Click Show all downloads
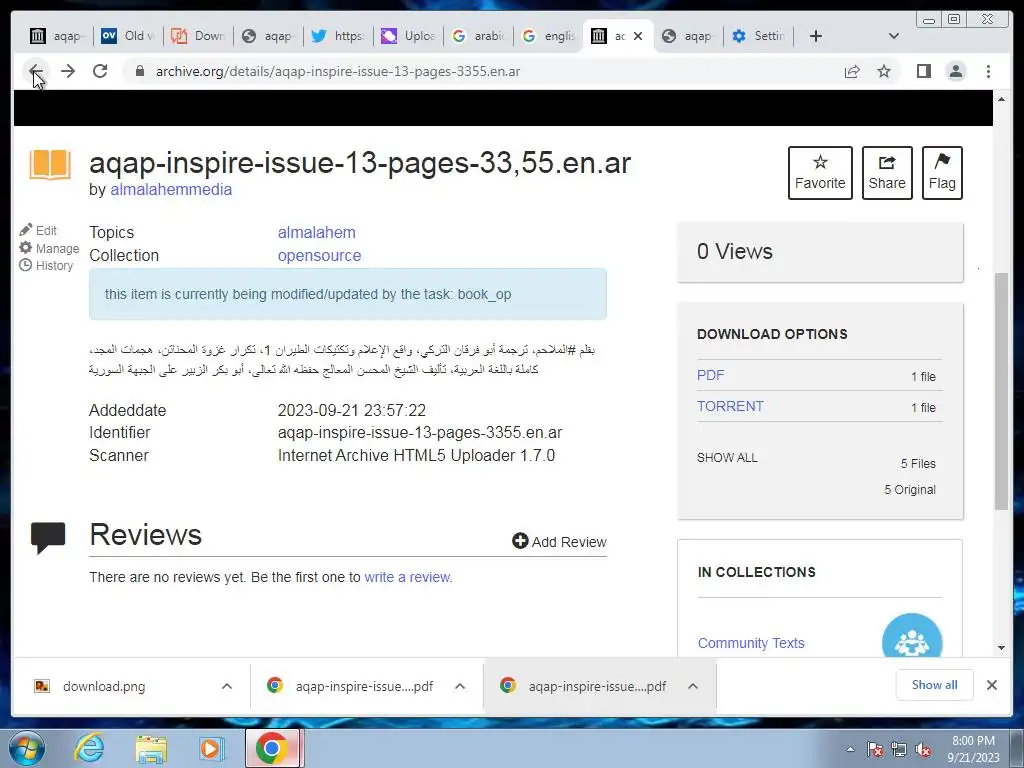1024x768 pixels. (x=935, y=685)
